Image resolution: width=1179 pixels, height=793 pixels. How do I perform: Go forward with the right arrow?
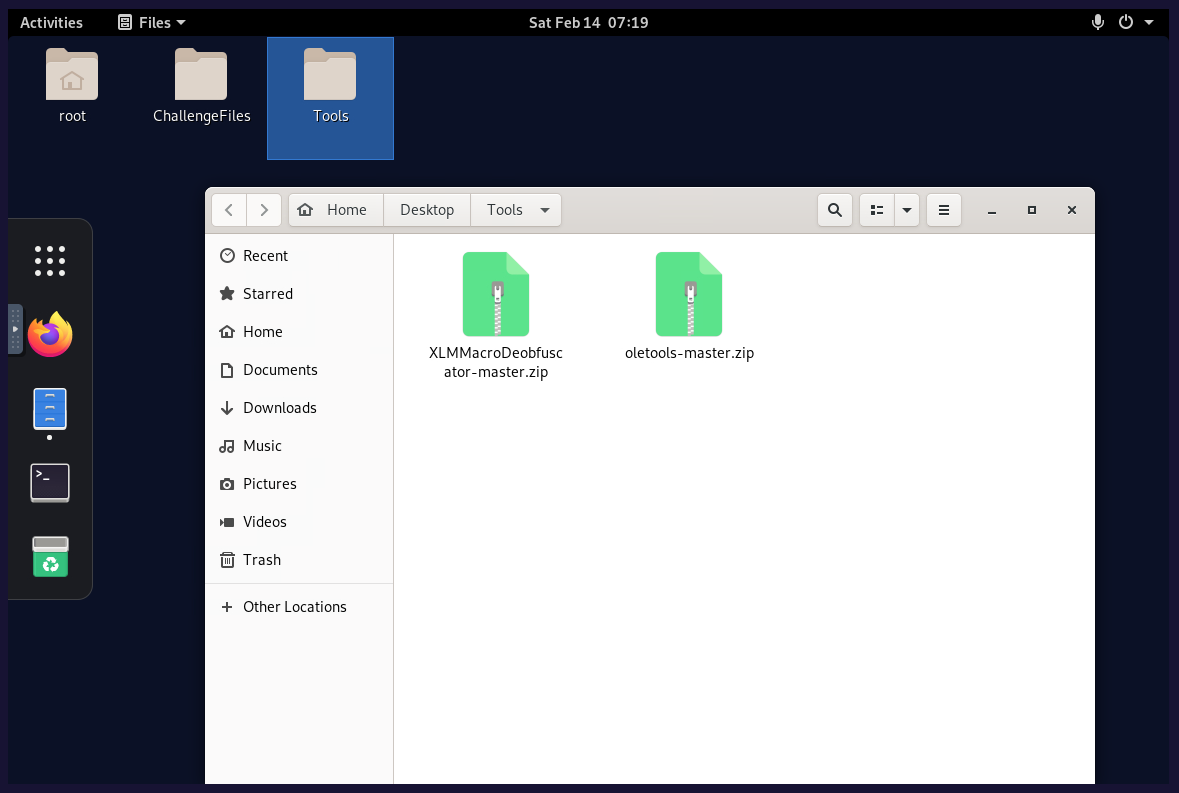pos(264,210)
